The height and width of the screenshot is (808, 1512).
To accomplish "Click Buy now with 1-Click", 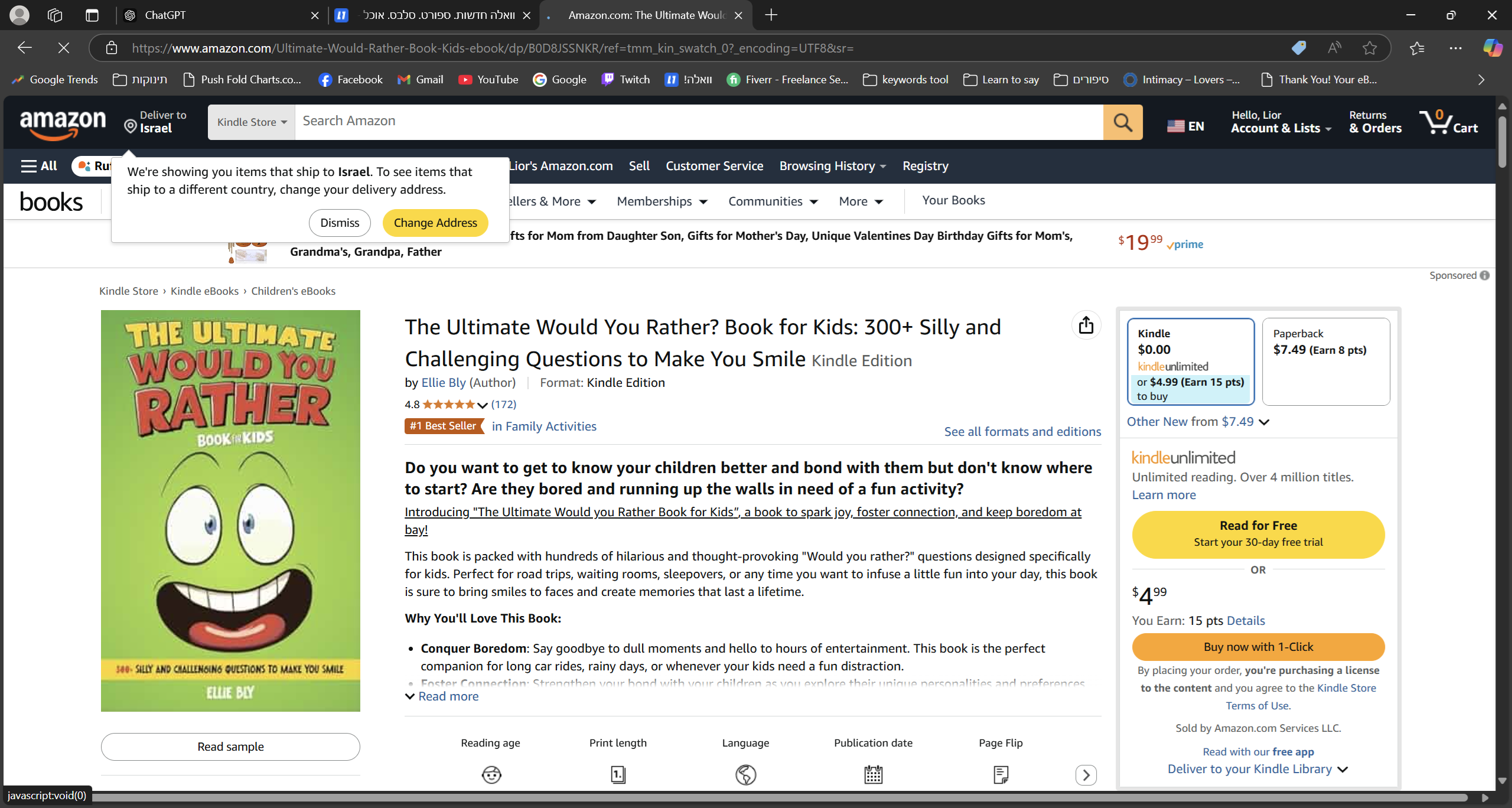I will tap(1258, 647).
